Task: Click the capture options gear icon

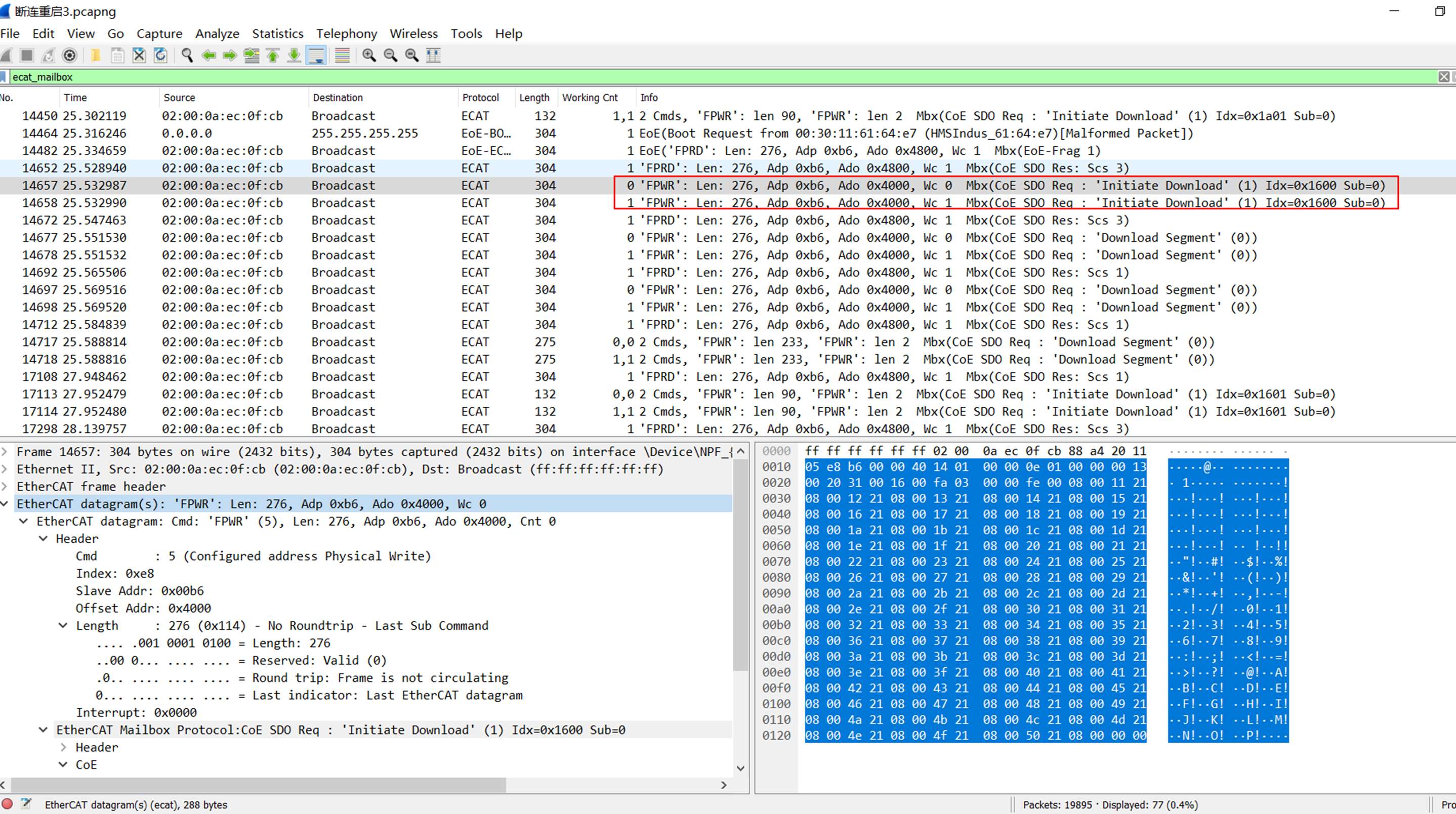Action: (69, 55)
